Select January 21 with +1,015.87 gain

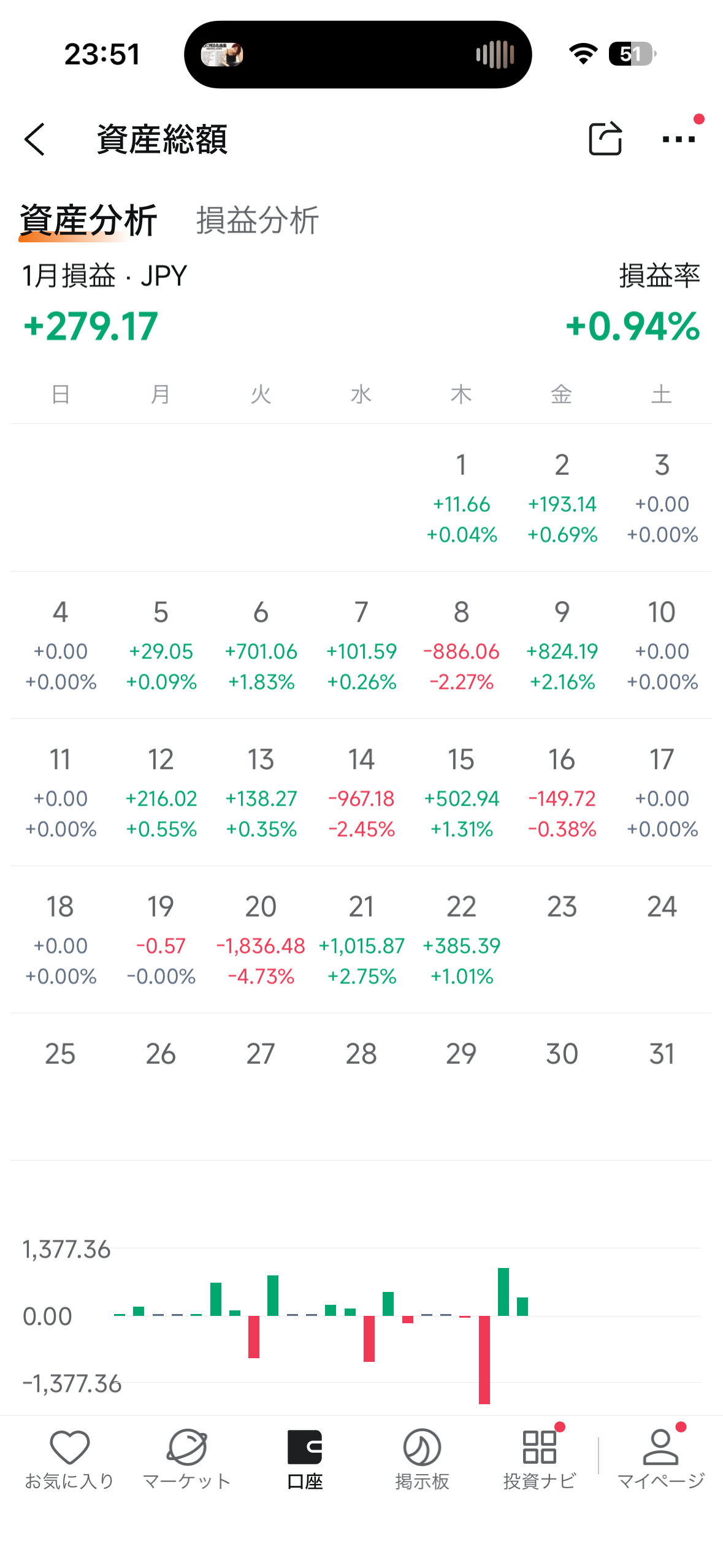click(x=361, y=940)
